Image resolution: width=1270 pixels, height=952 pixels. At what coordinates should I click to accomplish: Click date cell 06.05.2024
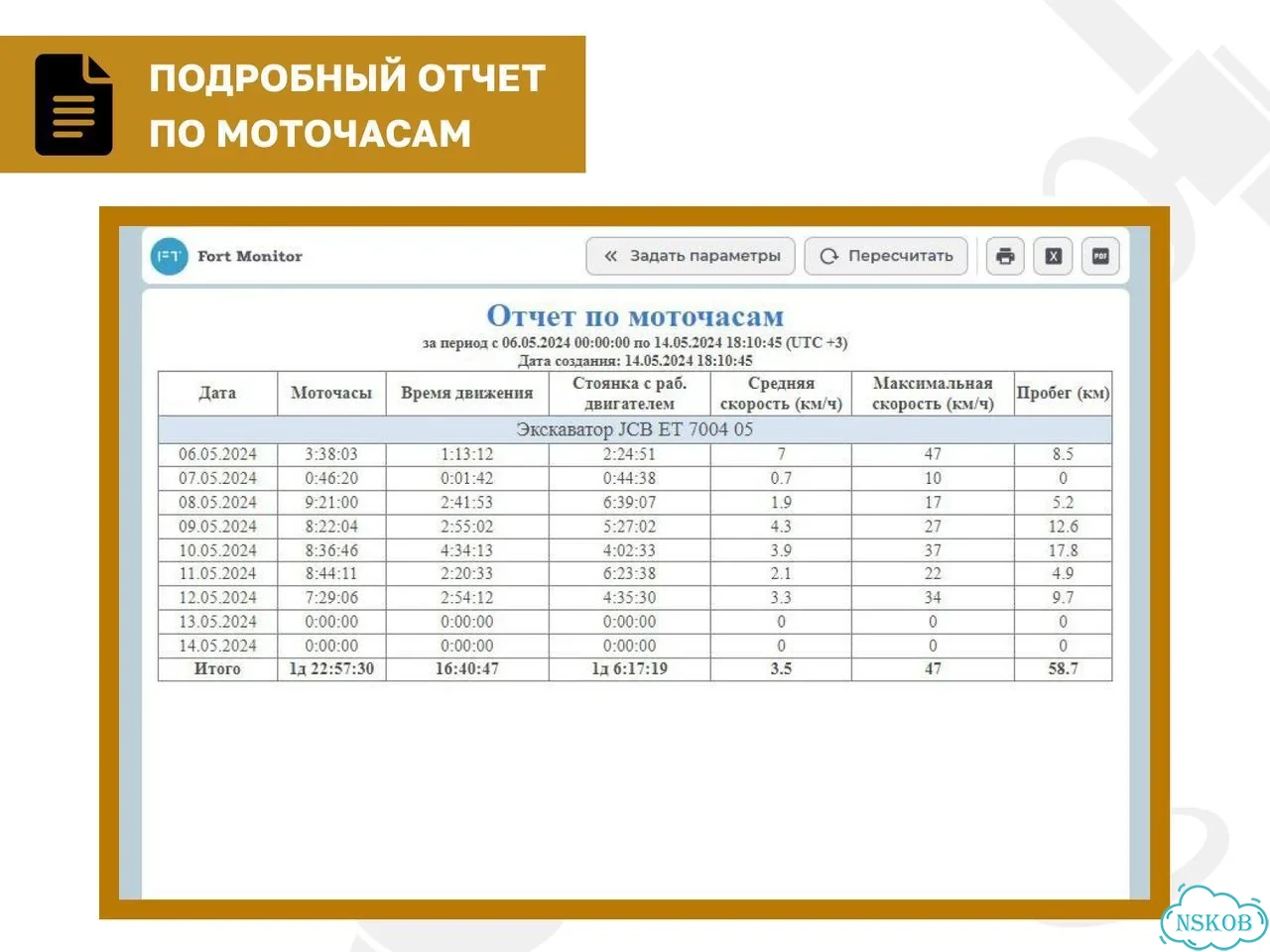217,454
